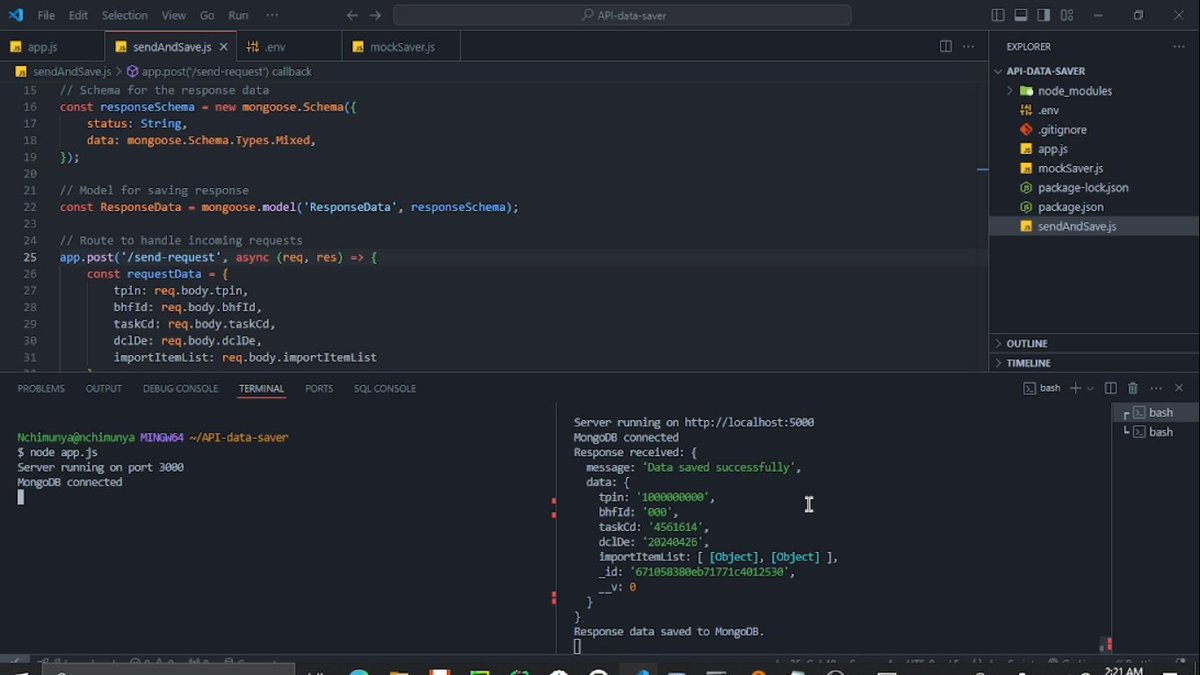
Task: Toggle primary side bar layout icon
Action: (998, 16)
